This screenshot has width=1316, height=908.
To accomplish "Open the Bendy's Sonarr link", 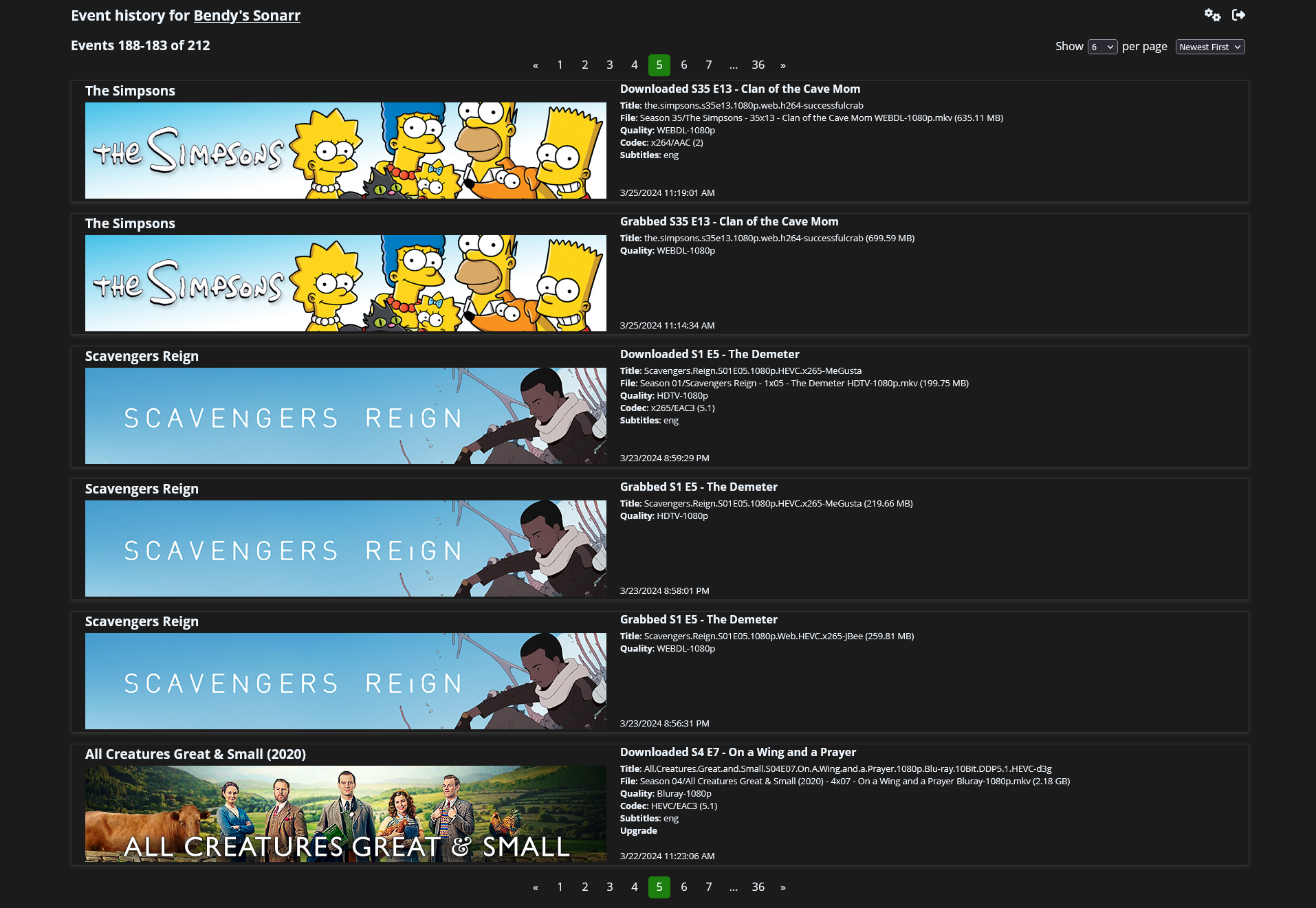I will tap(247, 15).
